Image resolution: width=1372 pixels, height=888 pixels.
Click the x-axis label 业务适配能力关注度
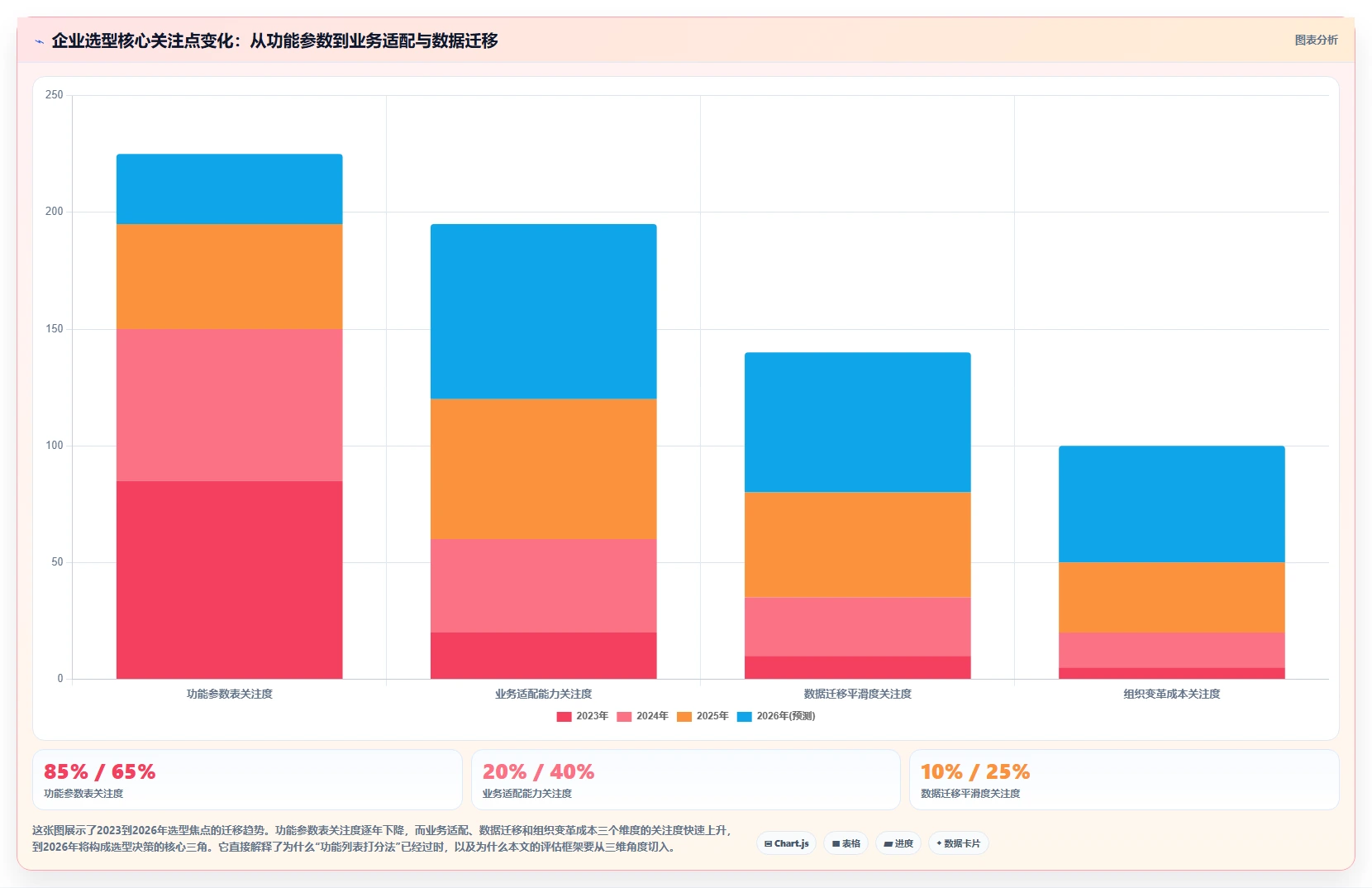544,694
